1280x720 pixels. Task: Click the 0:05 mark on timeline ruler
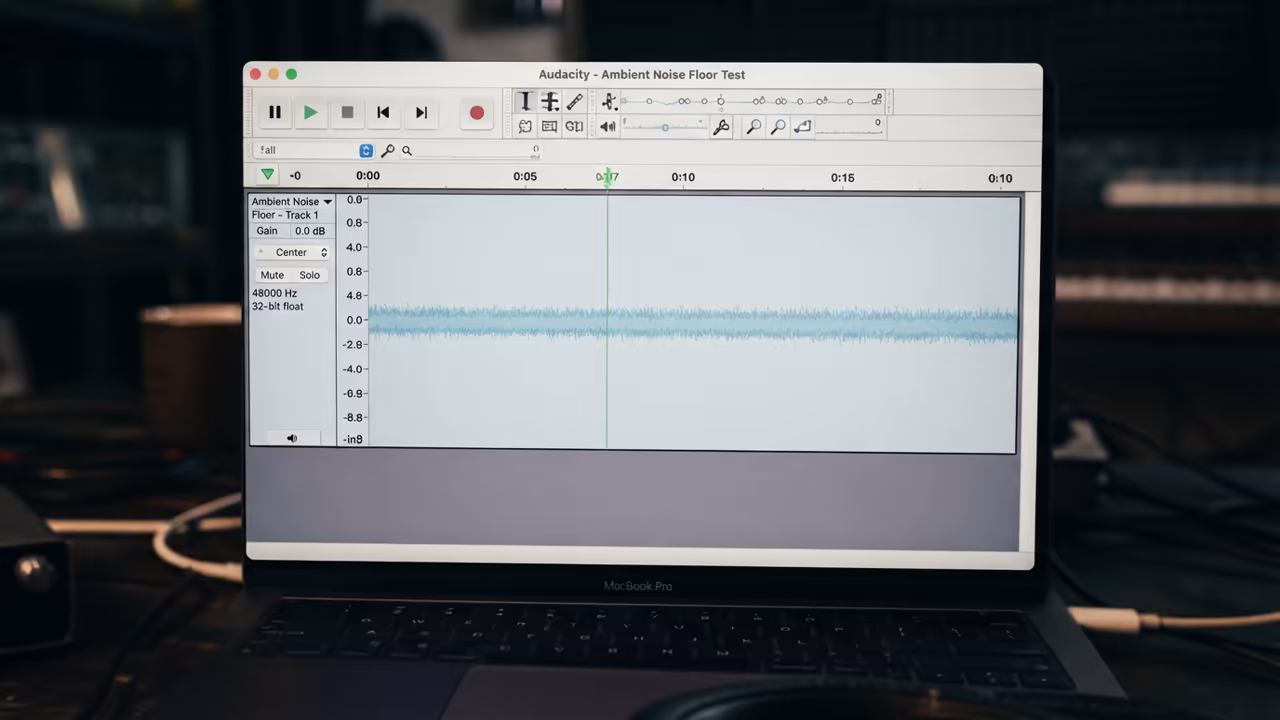point(525,176)
